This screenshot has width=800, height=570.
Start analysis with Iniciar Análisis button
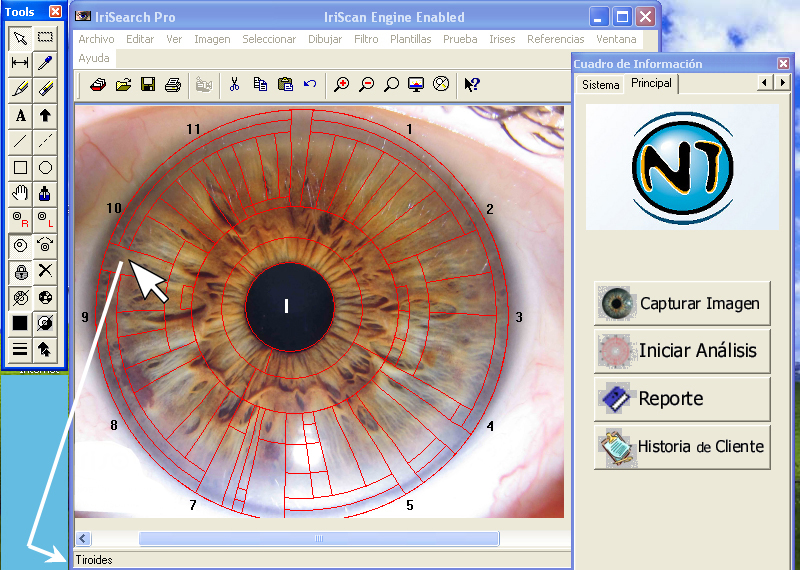[x=682, y=351]
